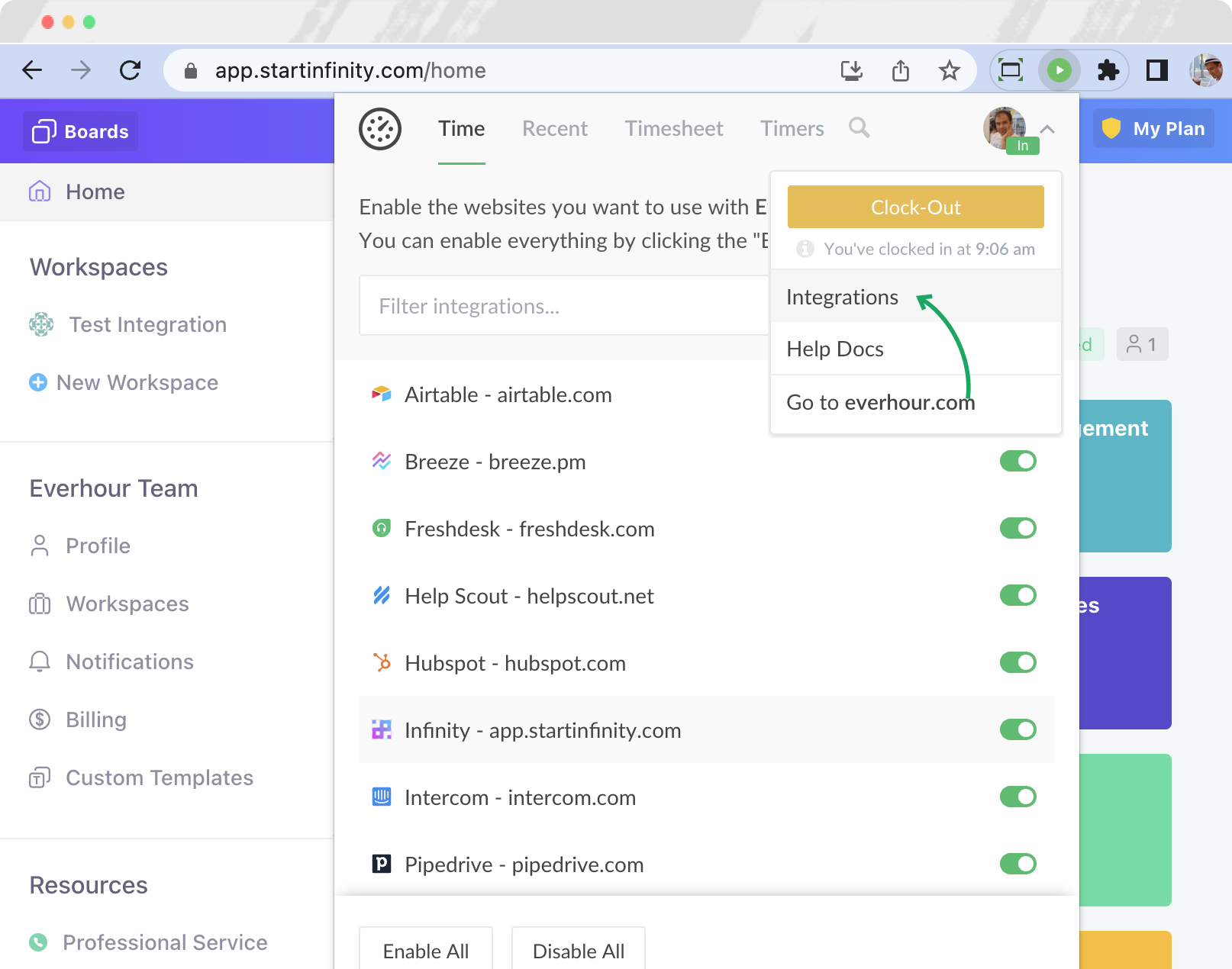Collapse the profile menu chevron
The width and height of the screenshot is (1232, 969).
(x=1049, y=130)
